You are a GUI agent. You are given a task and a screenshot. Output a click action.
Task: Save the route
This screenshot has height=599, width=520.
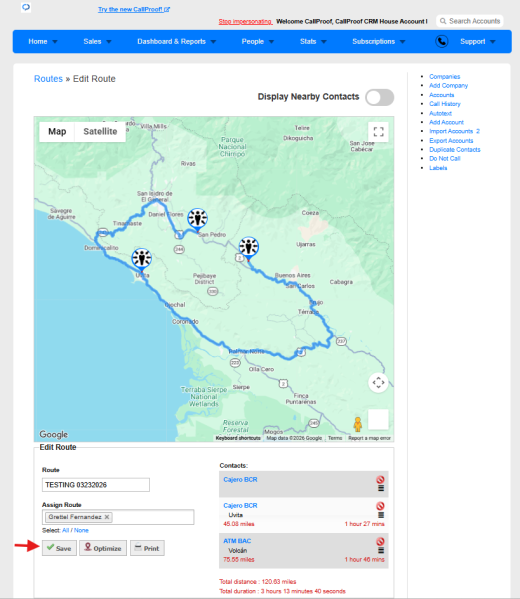[59, 548]
